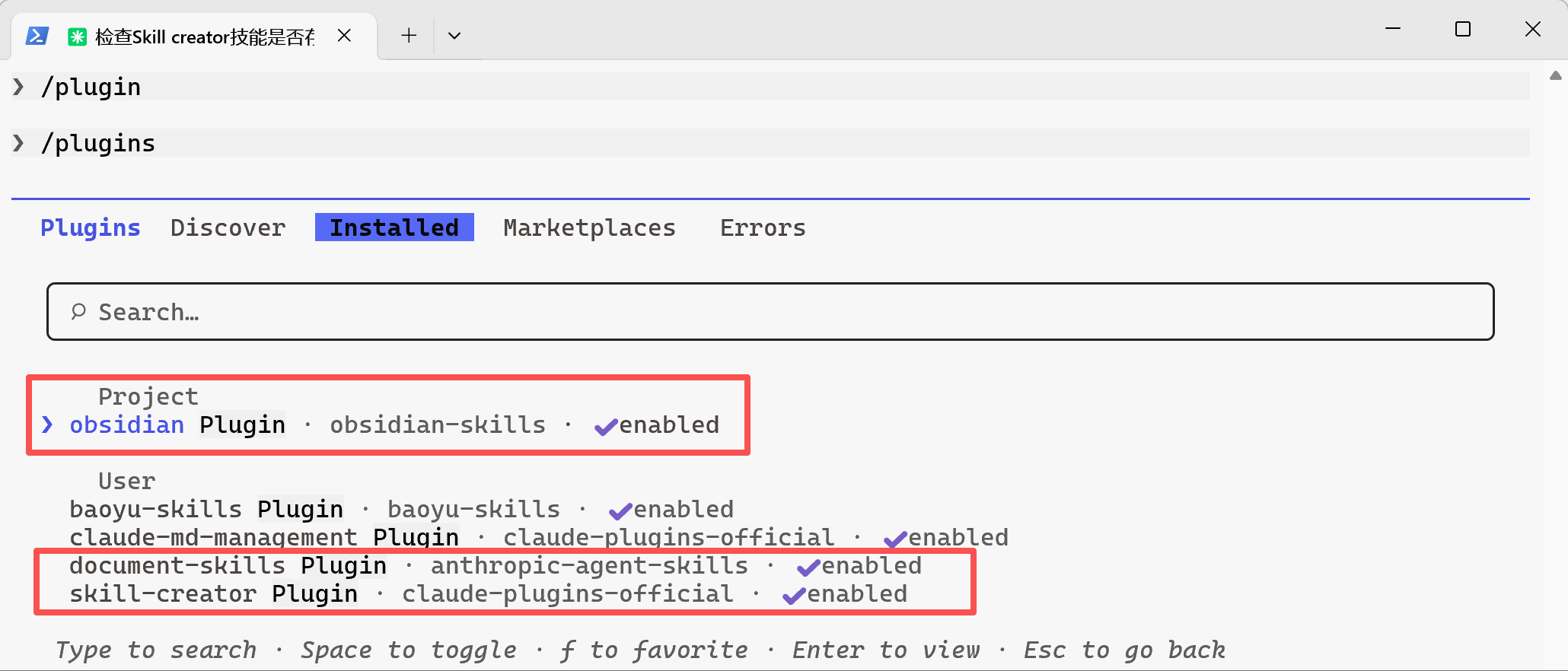Viewport: 1568px width, 671px height.
Task: Toggle document-skills enabled checkmark
Action: (x=808, y=568)
